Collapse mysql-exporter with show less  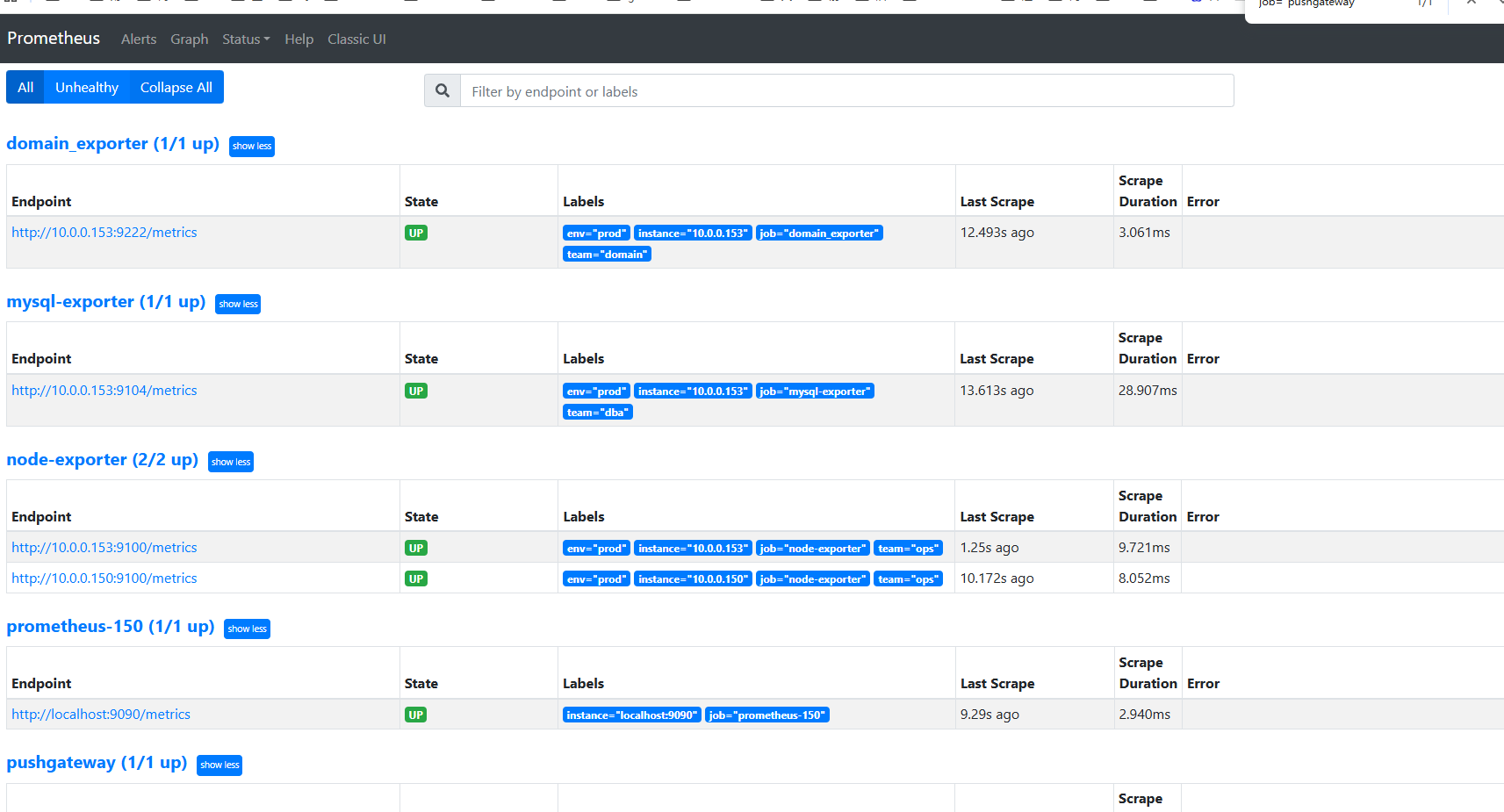click(x=238, y=305)
